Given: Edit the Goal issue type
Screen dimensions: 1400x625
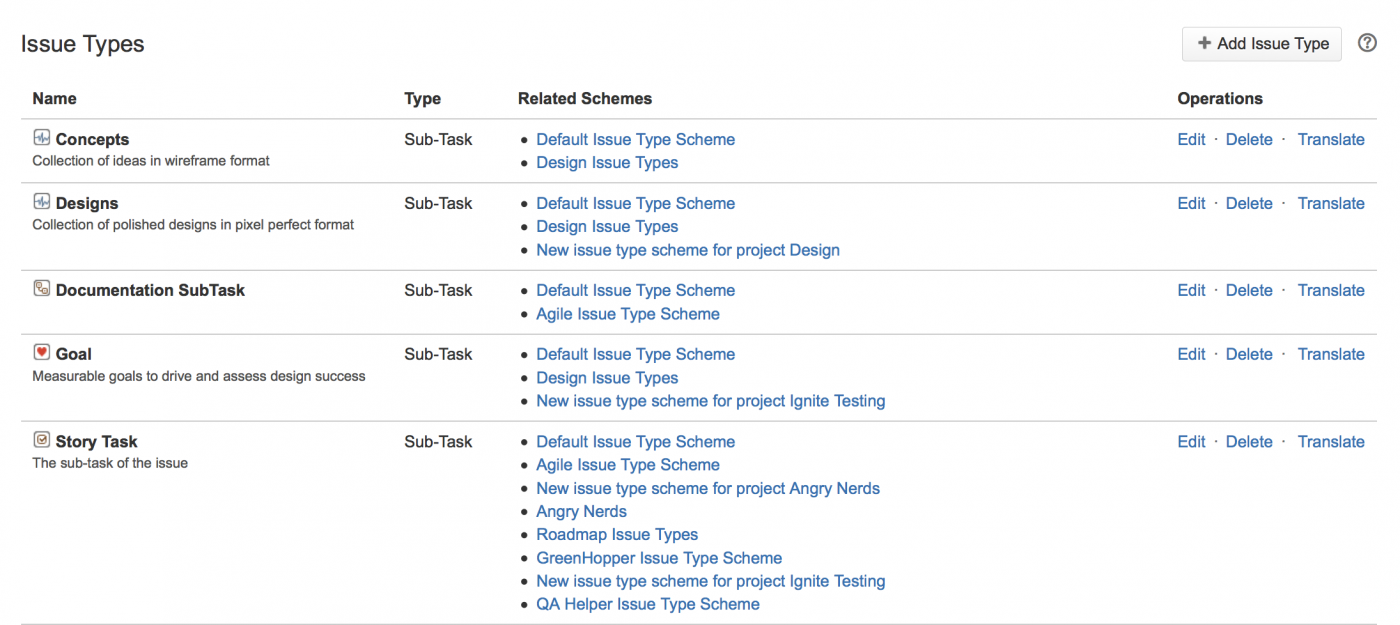Looking at the screenshot, I should click(1191, 355).
